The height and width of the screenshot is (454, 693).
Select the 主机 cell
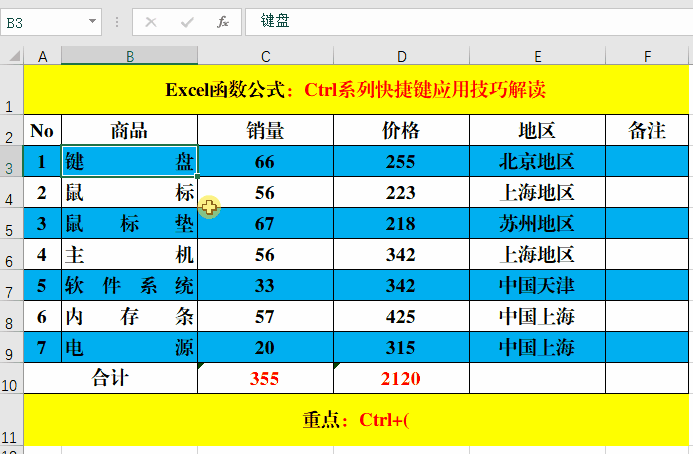129,254
